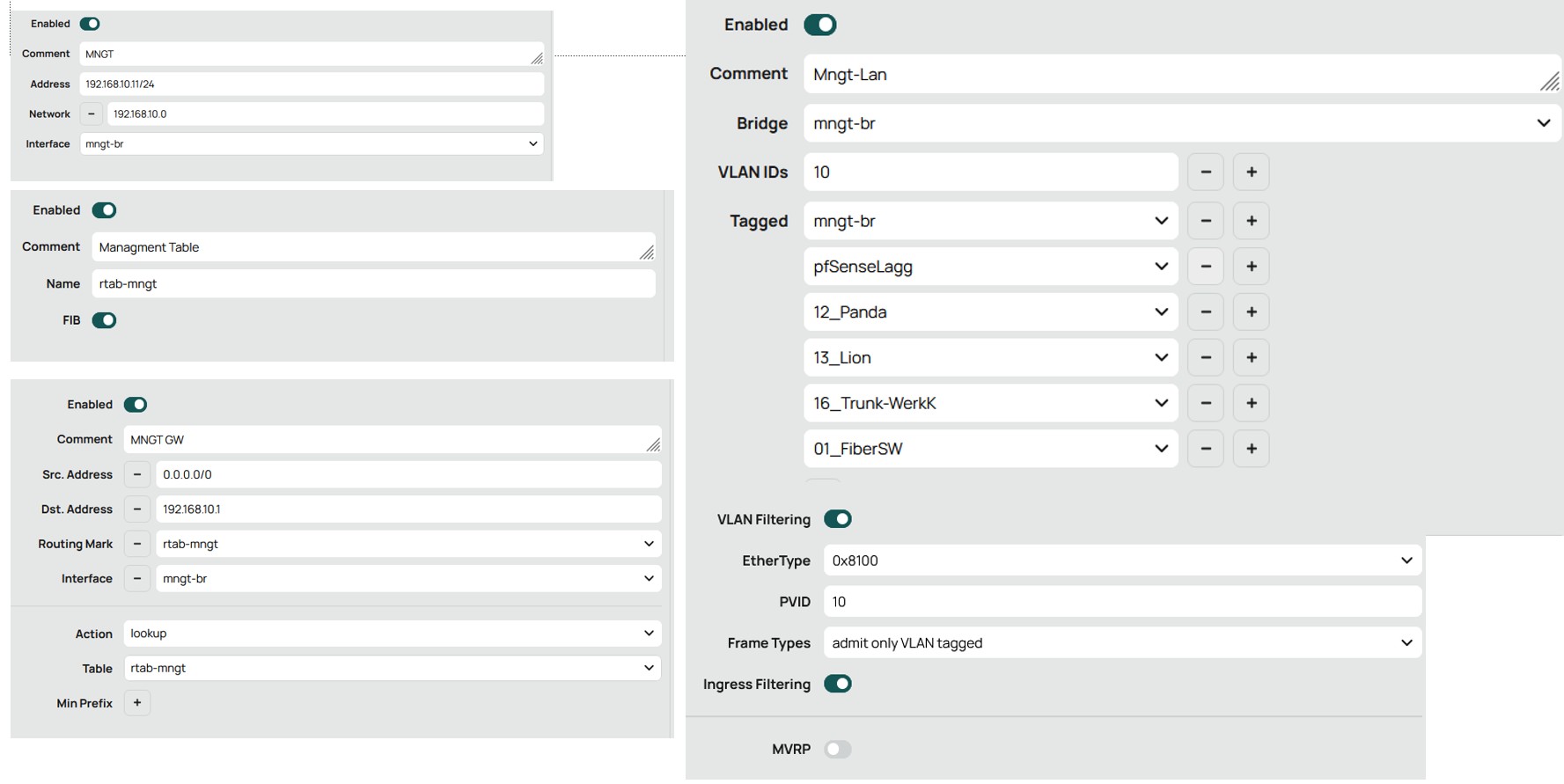The height and width of the screenshot is (784, 1564).
Task: Open the Bridge dropdown showing mngt-br
Action: pos(1181,123)
